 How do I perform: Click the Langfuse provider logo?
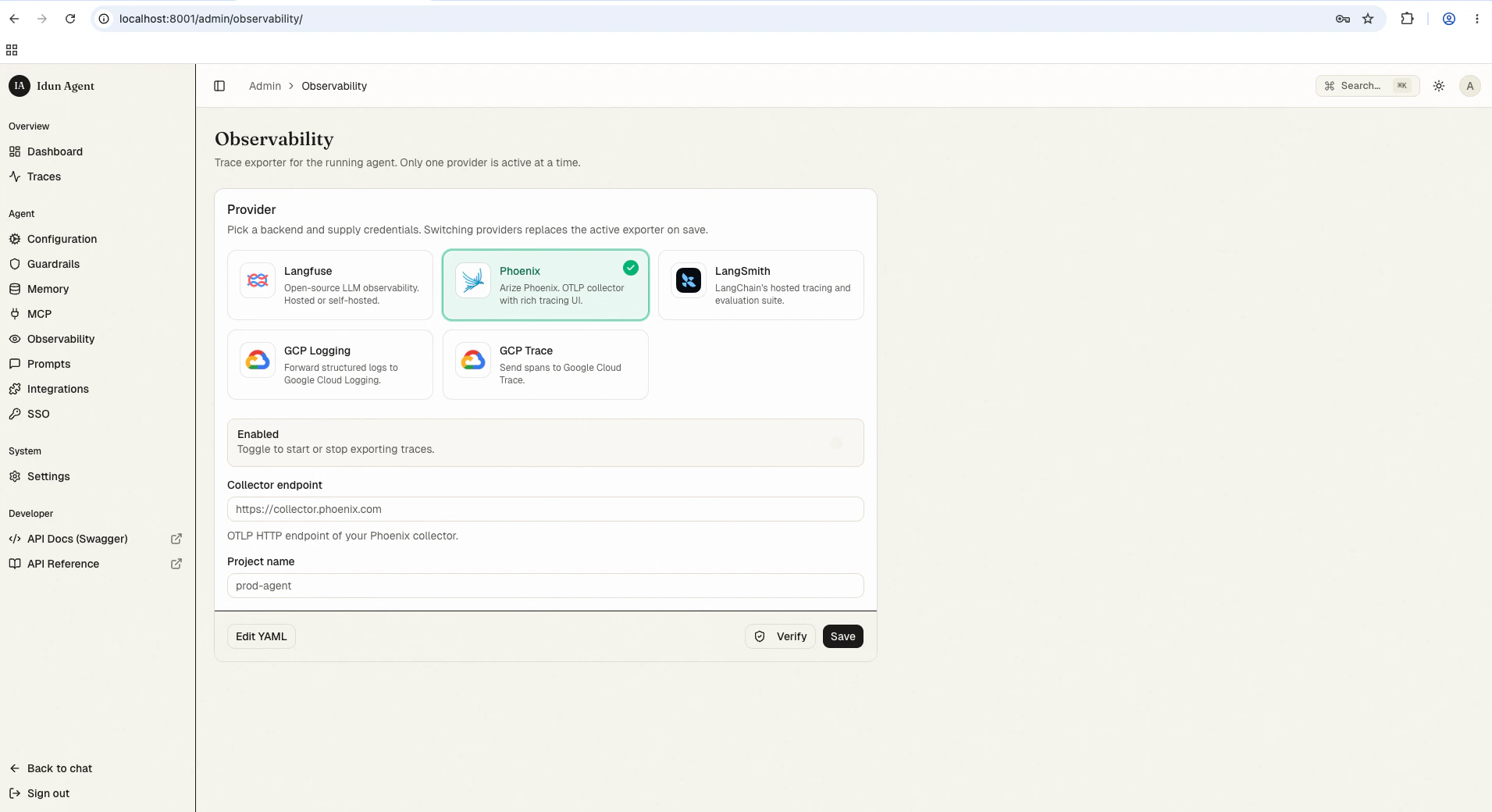[258, 280]
